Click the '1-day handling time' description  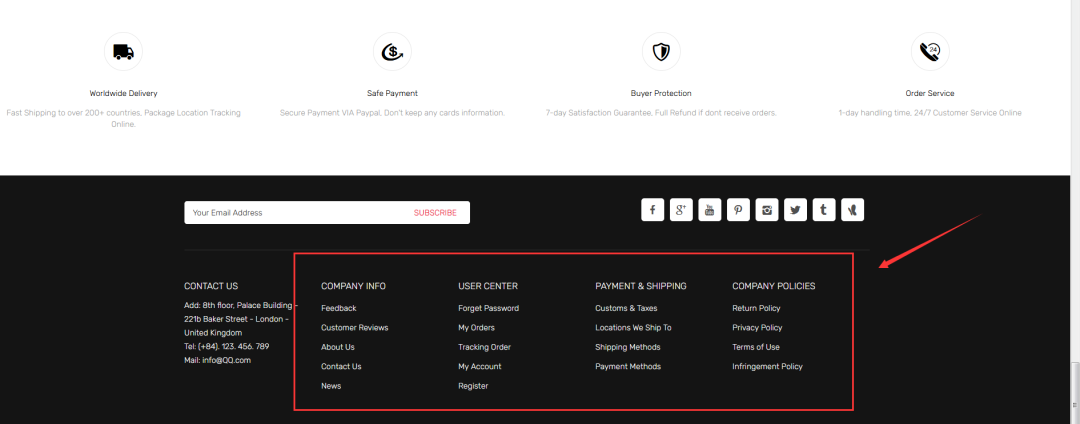click(930, 112)
